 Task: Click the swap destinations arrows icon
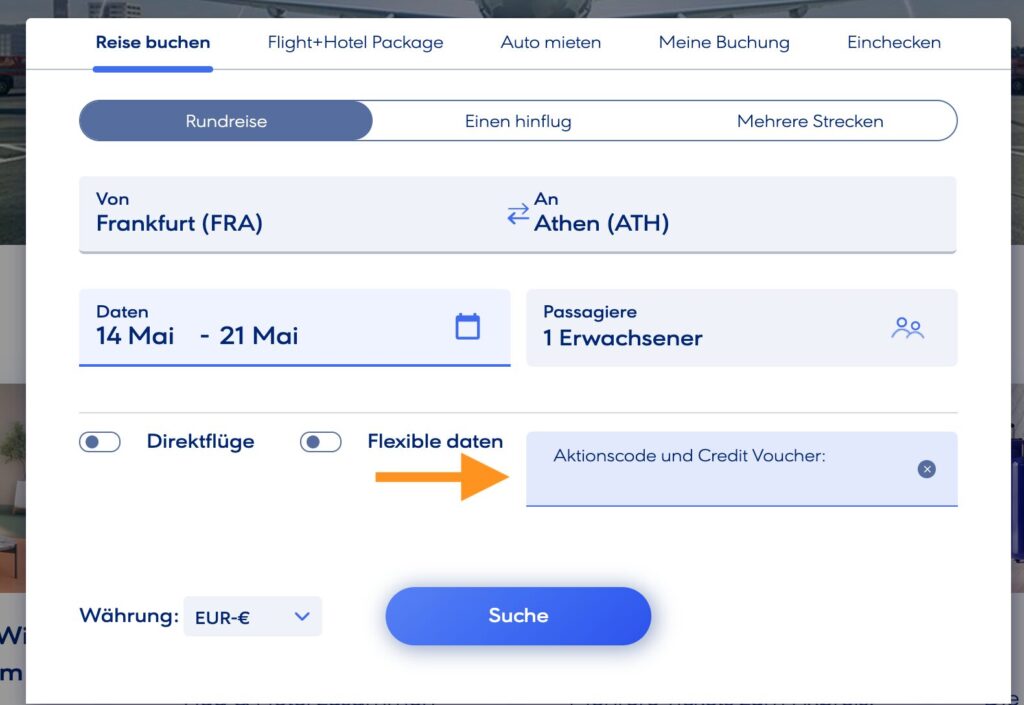pos(517,213)
